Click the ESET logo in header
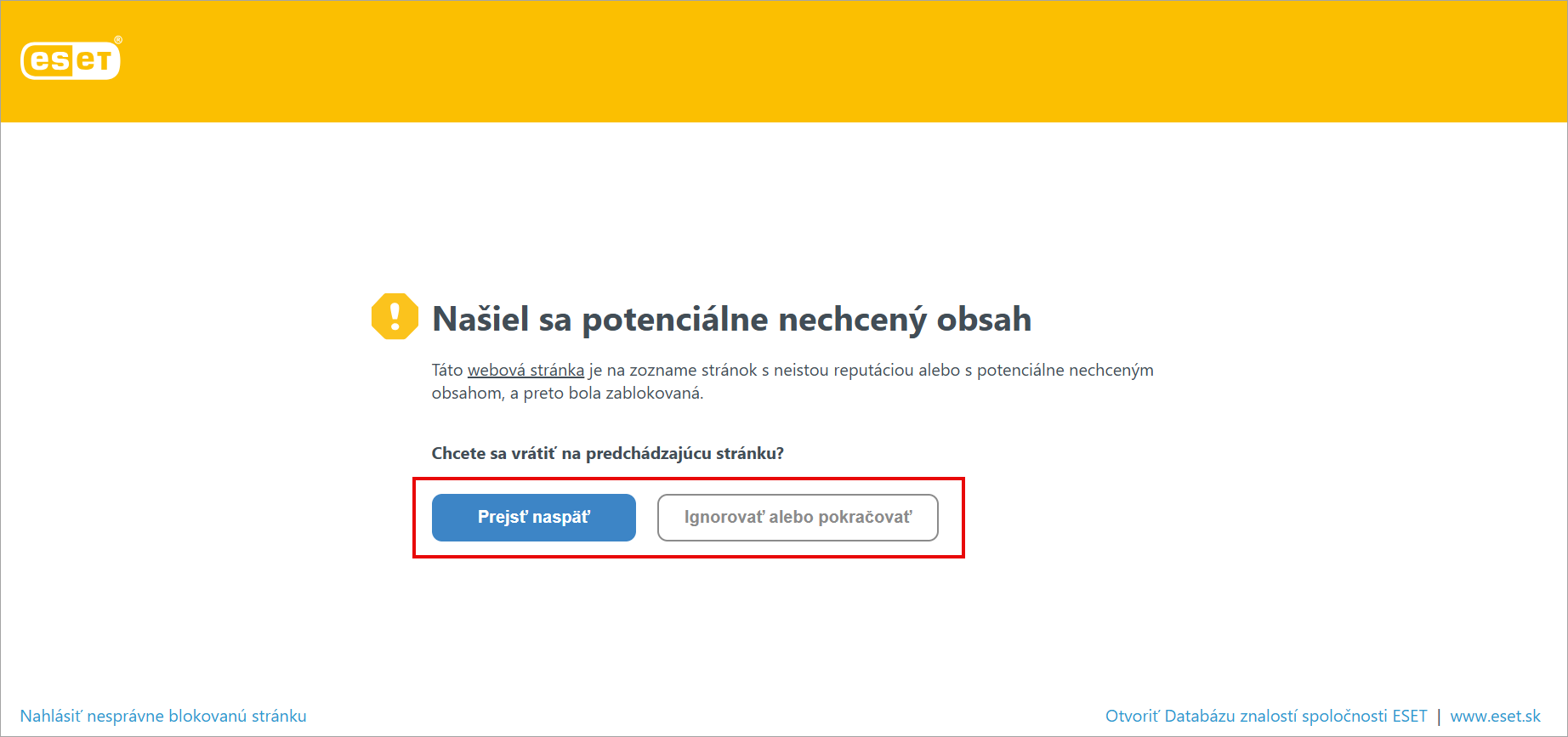 (71, 60)
